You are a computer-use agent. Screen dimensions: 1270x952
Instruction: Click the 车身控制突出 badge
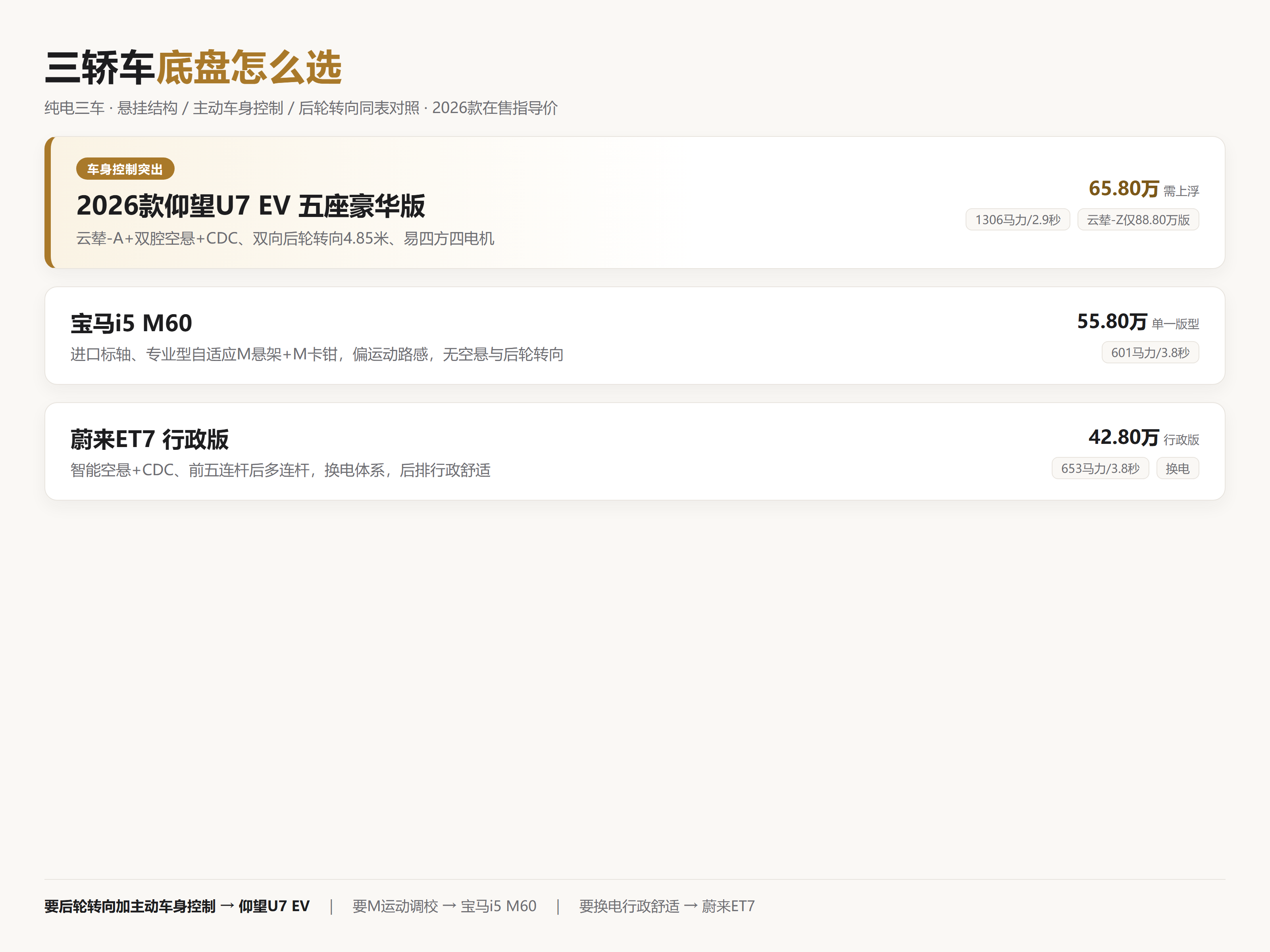tap(125, 169)
